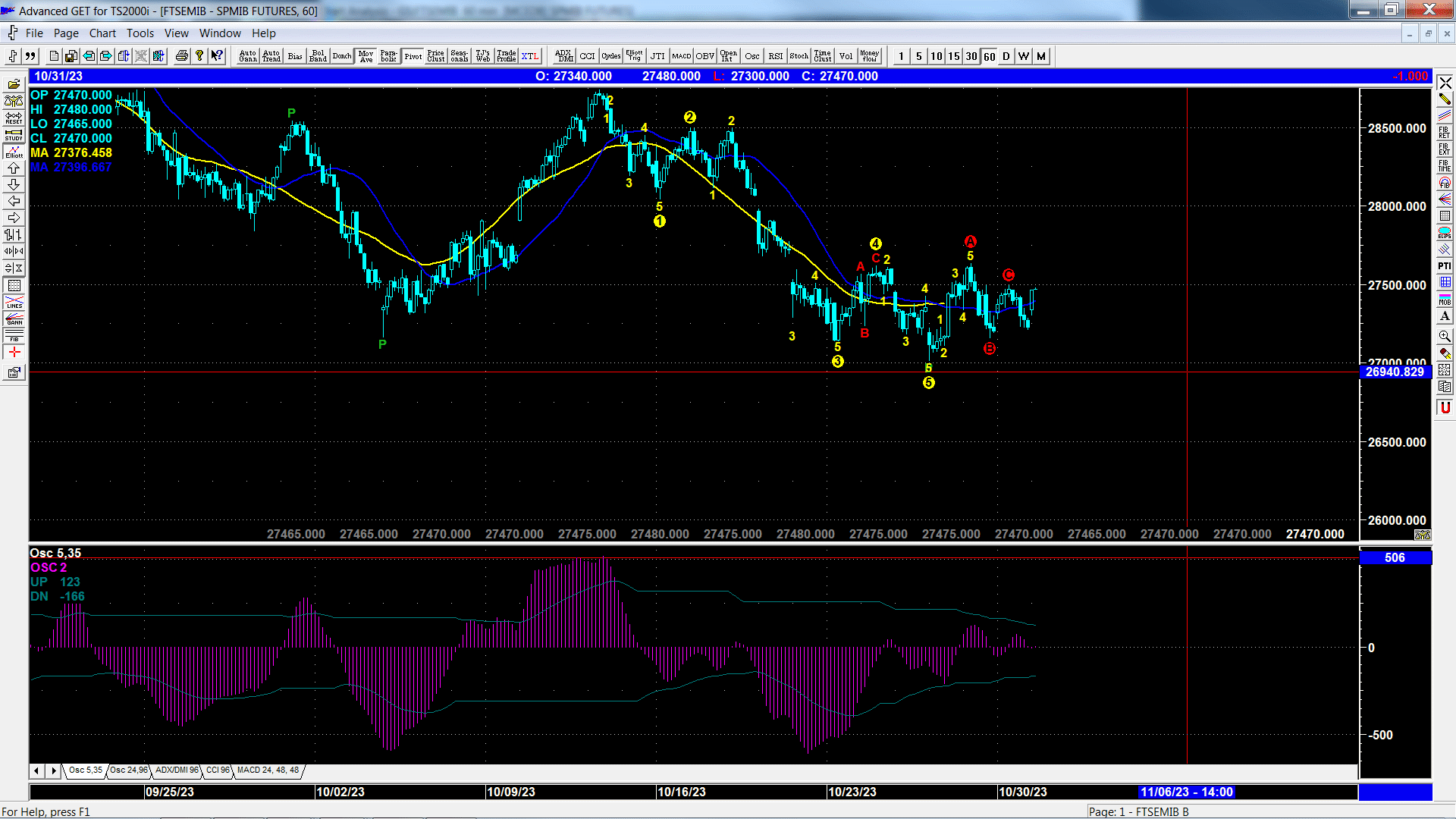
Task: Click the horizontal compress/expand icon
Action: tap(14, 252)
